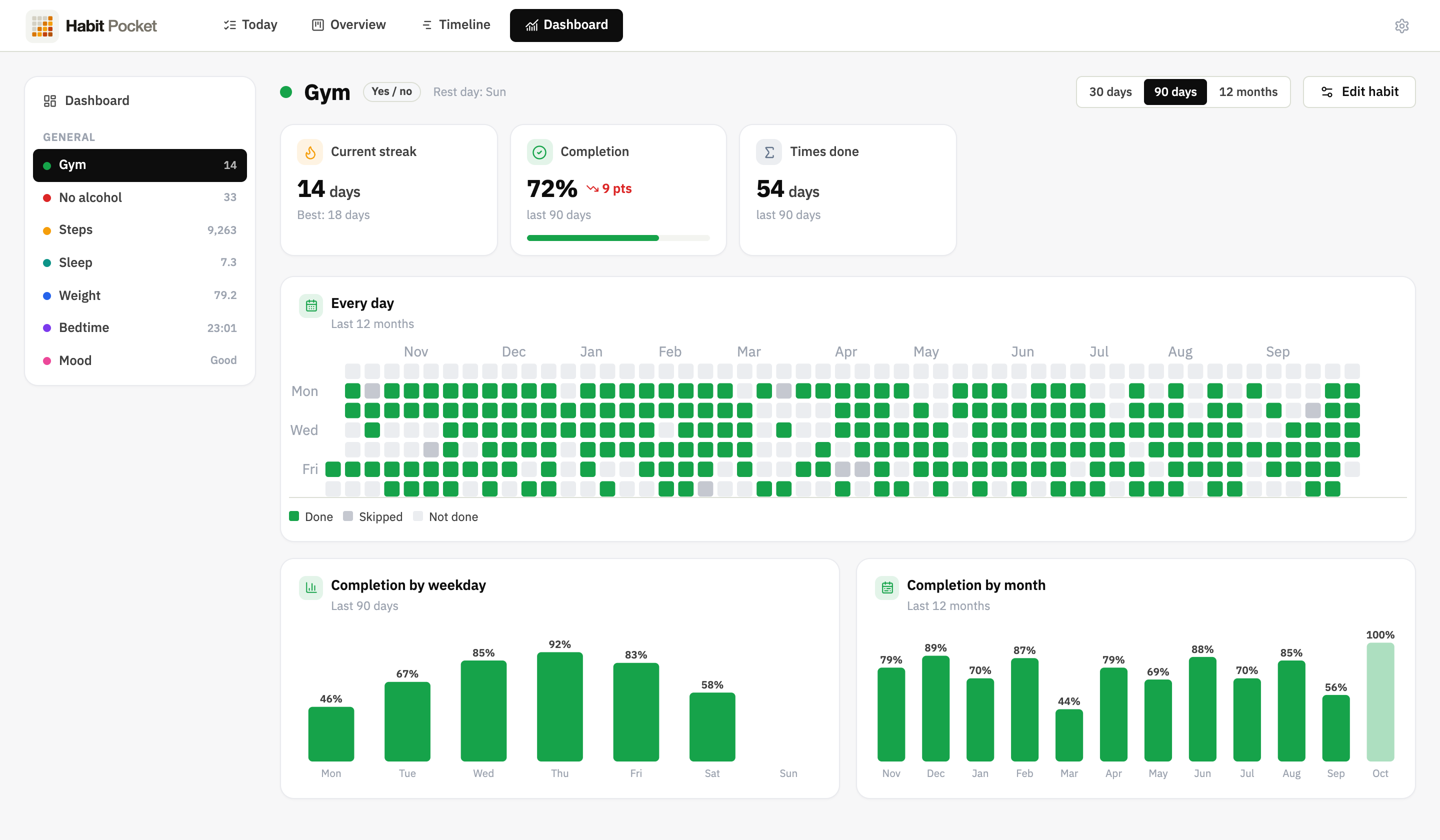
Task: Select the 12 months range
Action: (x=1248, y=92)
